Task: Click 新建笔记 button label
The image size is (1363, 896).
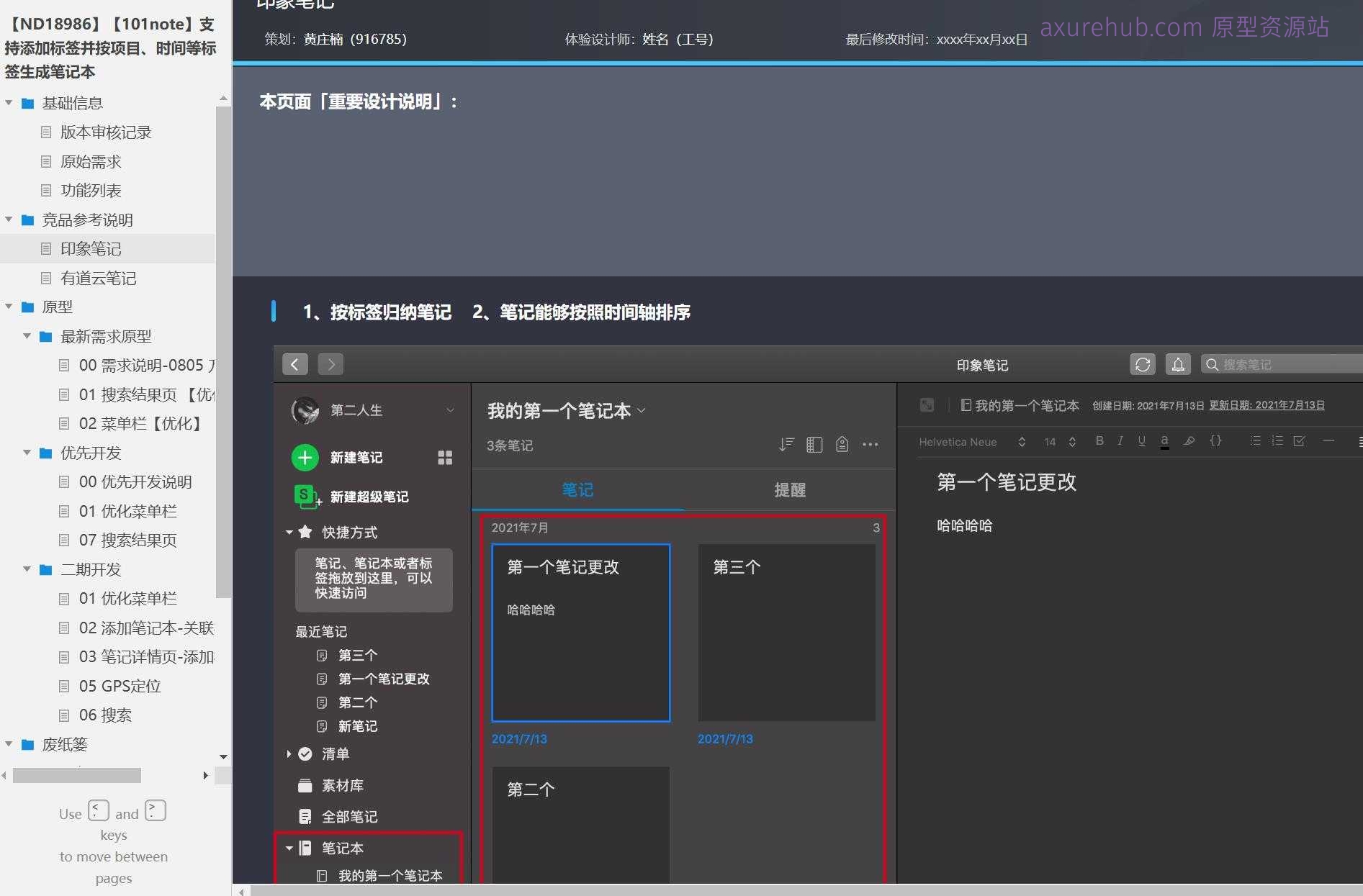Action: pyautogui.click(x=356, y=458)
